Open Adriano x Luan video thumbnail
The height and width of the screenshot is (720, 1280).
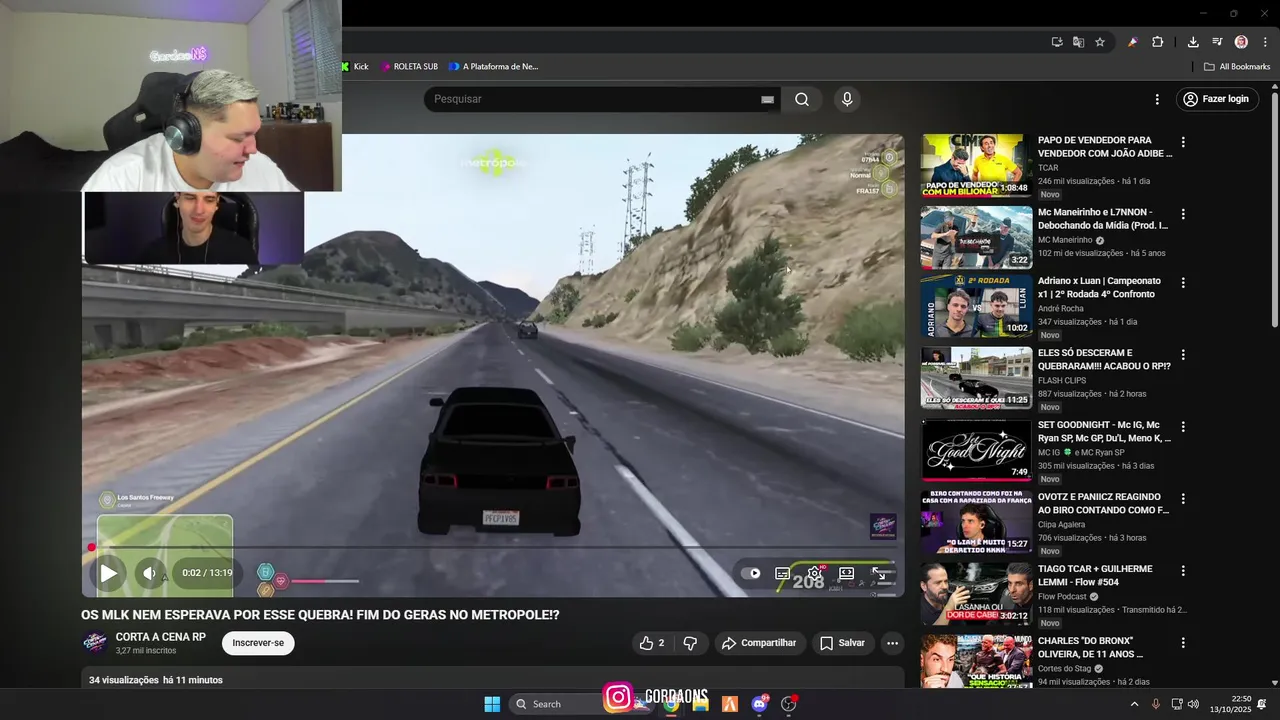(x=976, y=309)
